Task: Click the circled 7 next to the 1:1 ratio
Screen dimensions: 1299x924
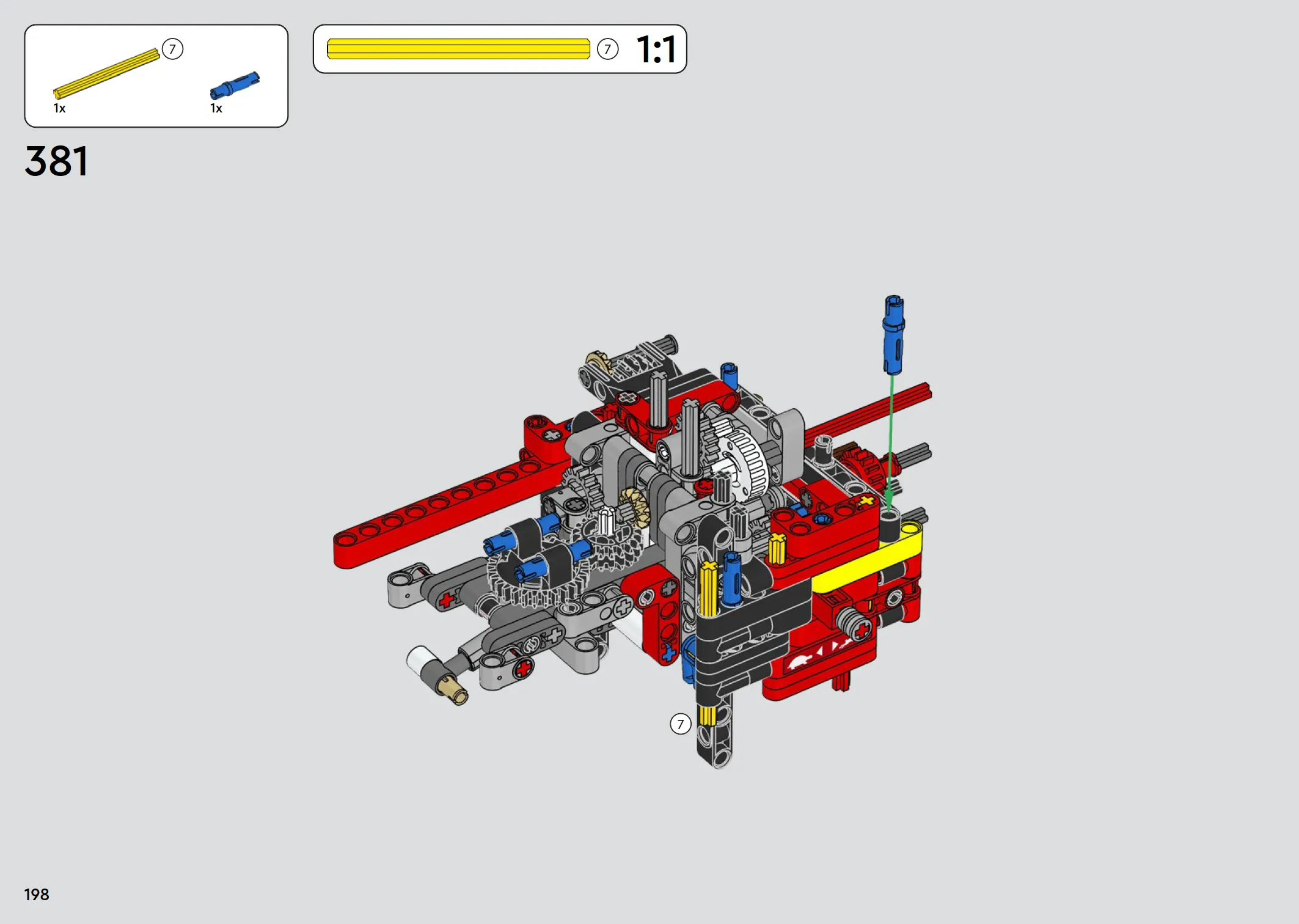Action: tap(607, 49)
